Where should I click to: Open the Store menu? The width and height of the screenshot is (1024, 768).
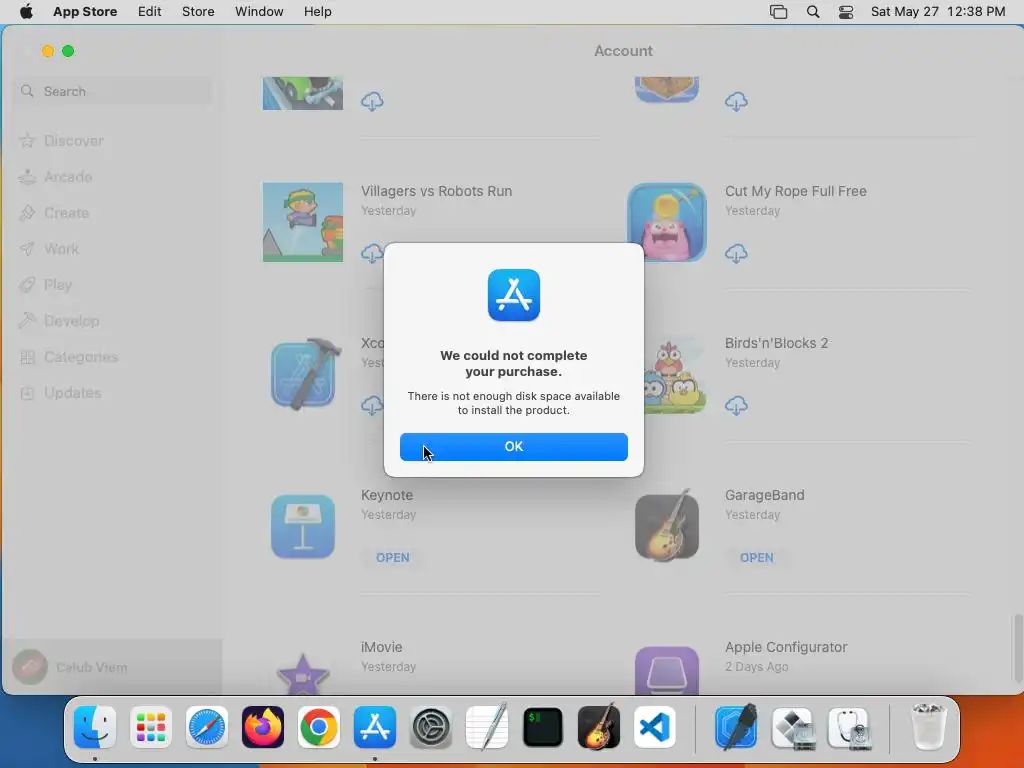tap(198, 12)
